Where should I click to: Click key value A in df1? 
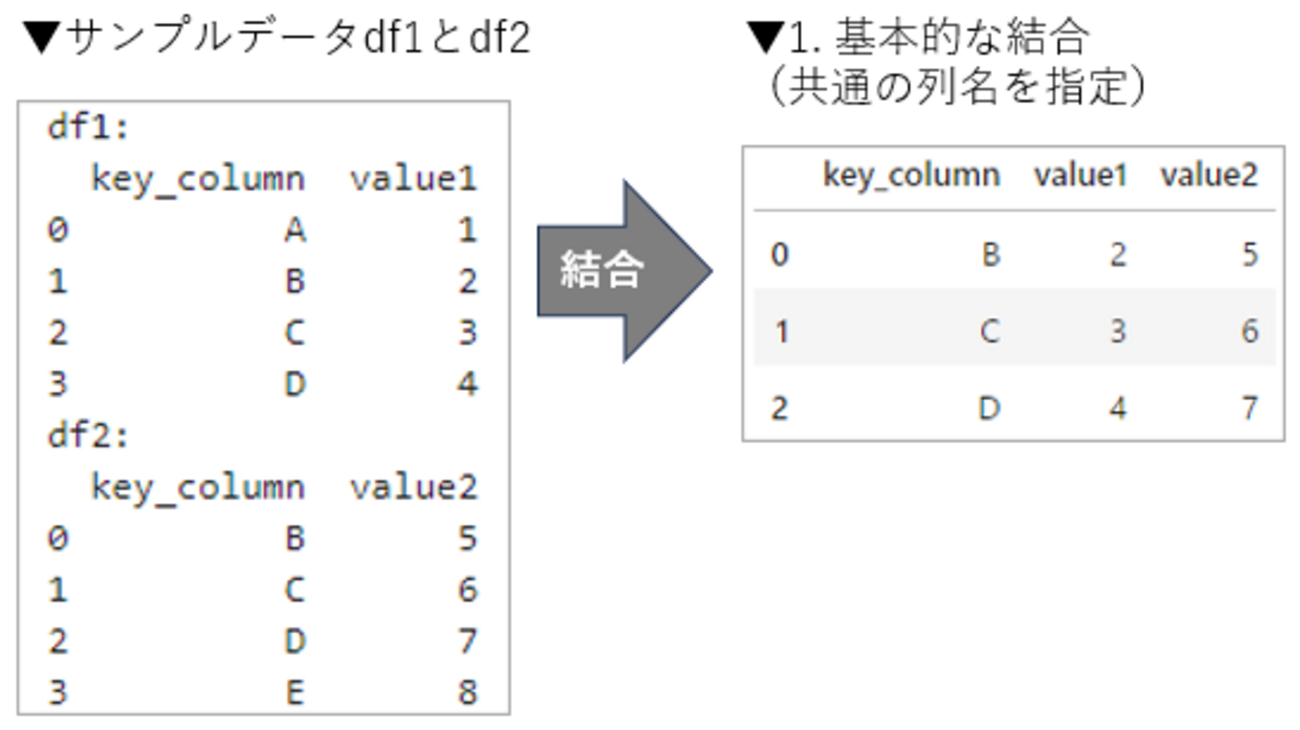pos(294,231)
